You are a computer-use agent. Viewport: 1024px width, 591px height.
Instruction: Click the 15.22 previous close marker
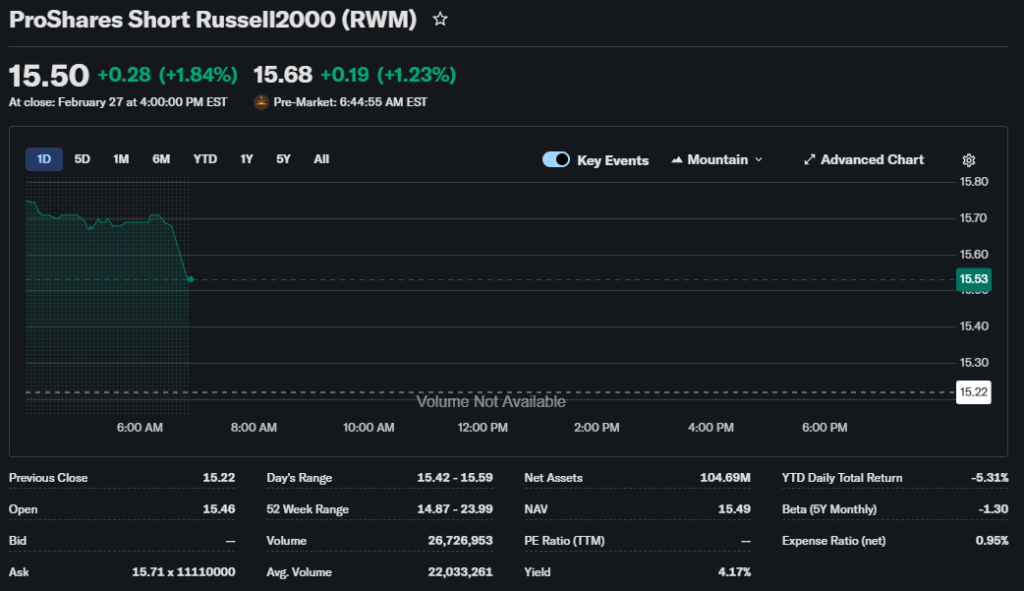973,392
